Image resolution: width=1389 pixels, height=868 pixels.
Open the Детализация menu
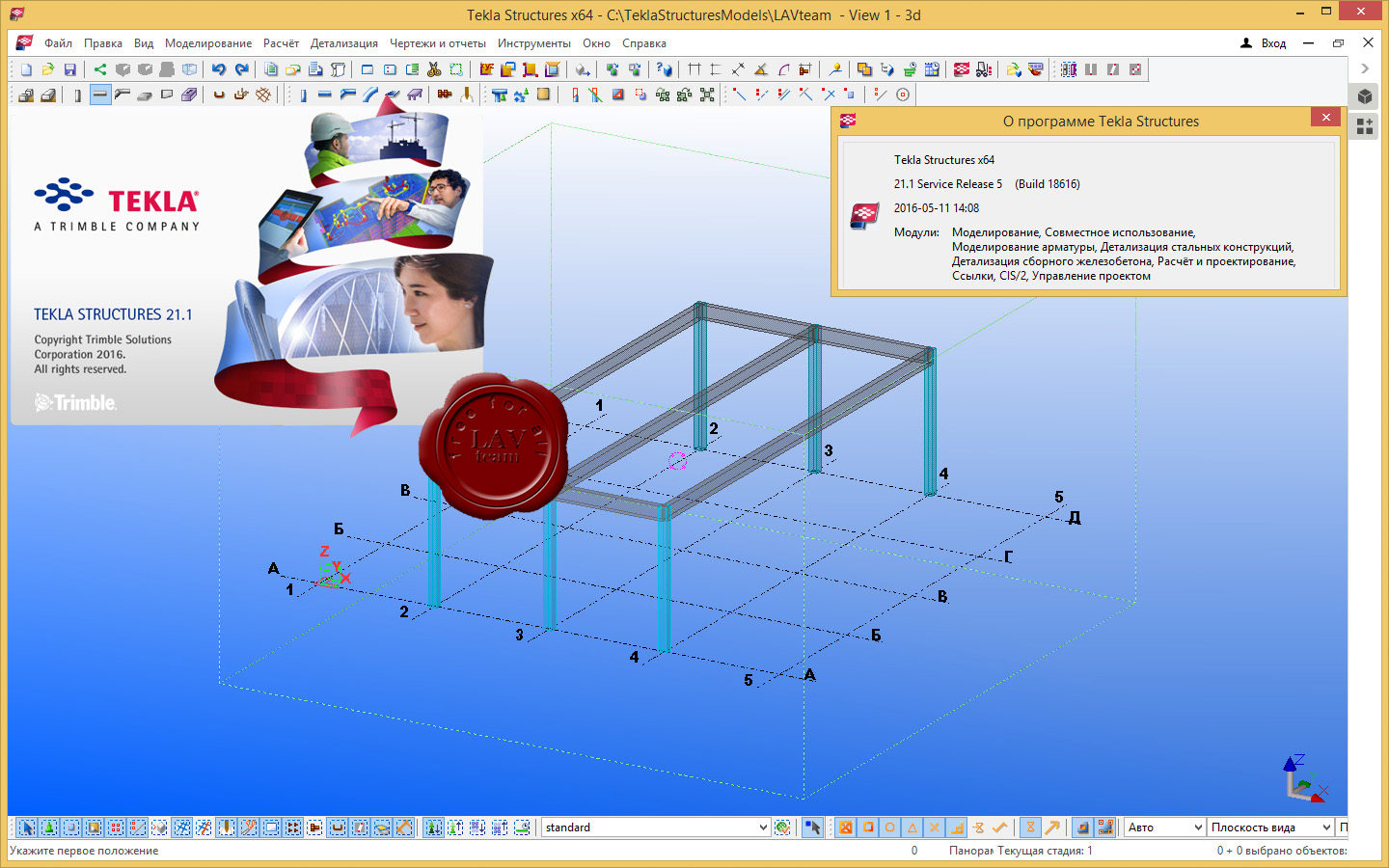pos(344,43)
